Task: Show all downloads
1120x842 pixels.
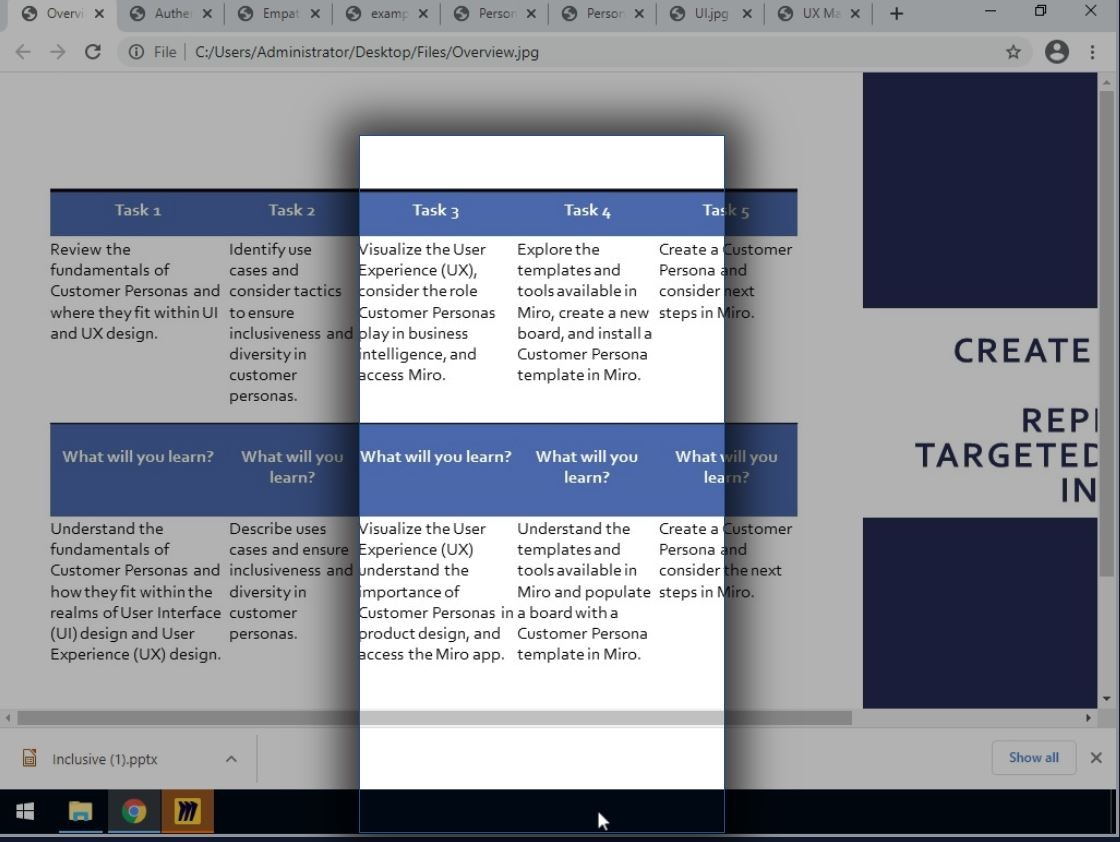Action: coord(1034,758)
